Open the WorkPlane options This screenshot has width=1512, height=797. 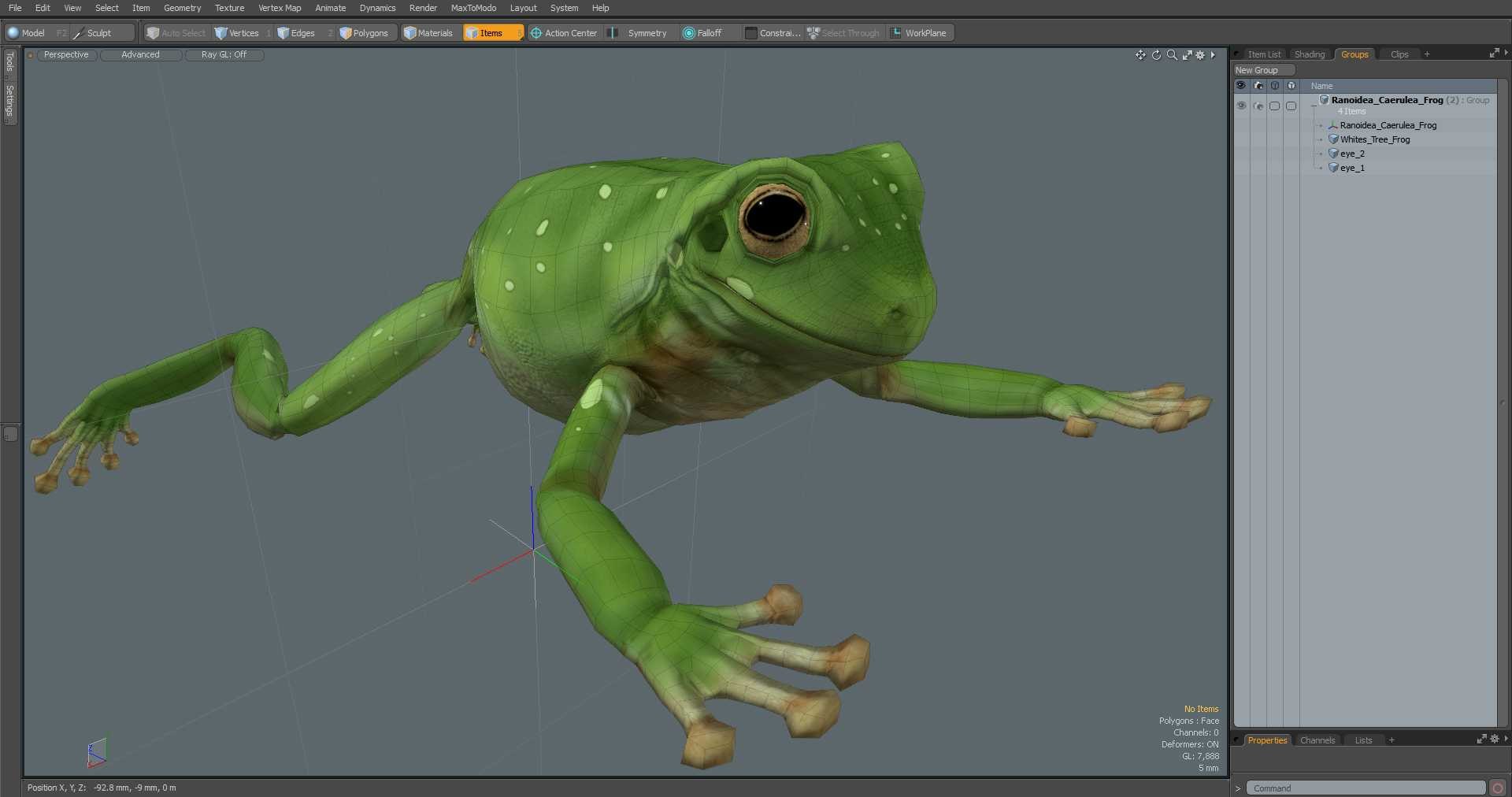pos(919,33)
